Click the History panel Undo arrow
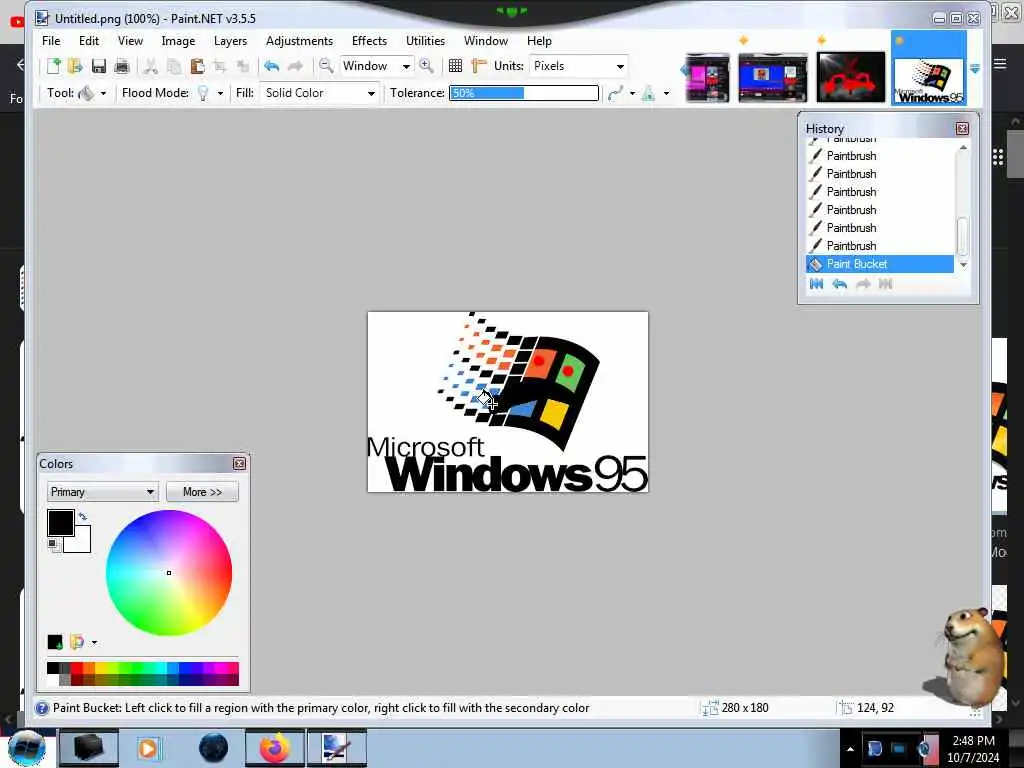 [x=840, y=284]
